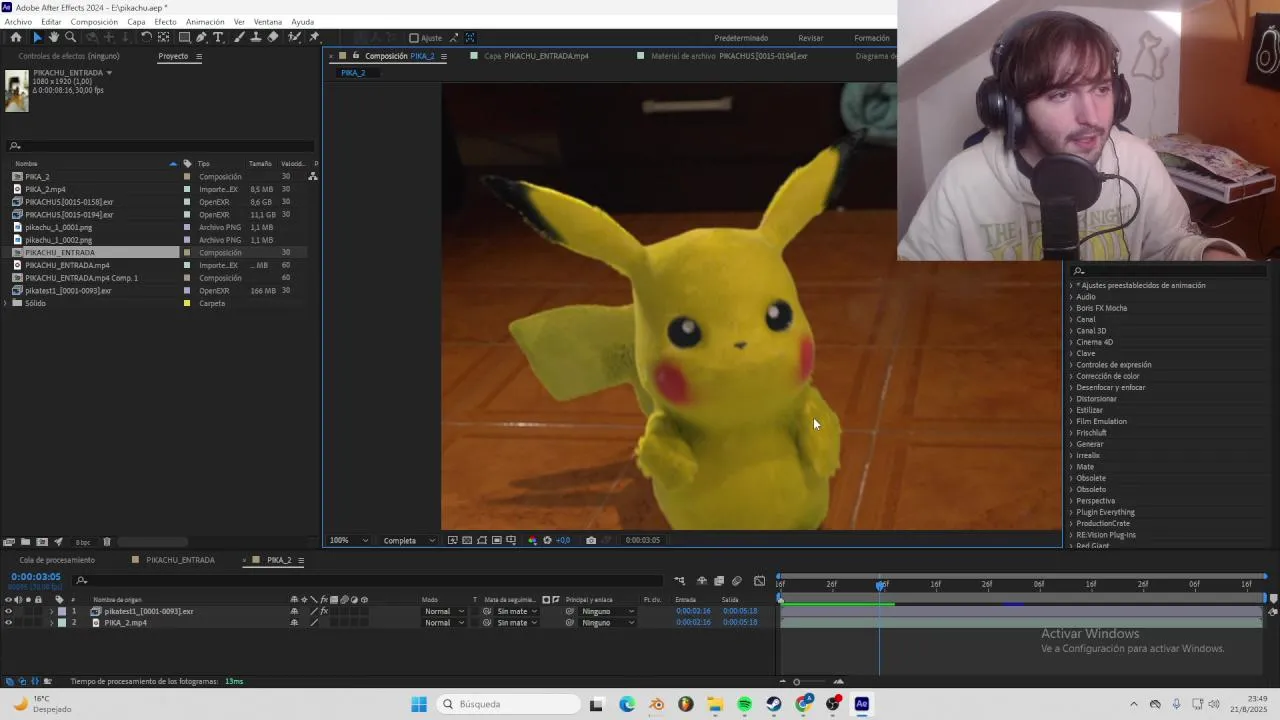Select the Zoom magnifier tool
This screenshot has height=720, width=1280.
(x=70, y=37)
